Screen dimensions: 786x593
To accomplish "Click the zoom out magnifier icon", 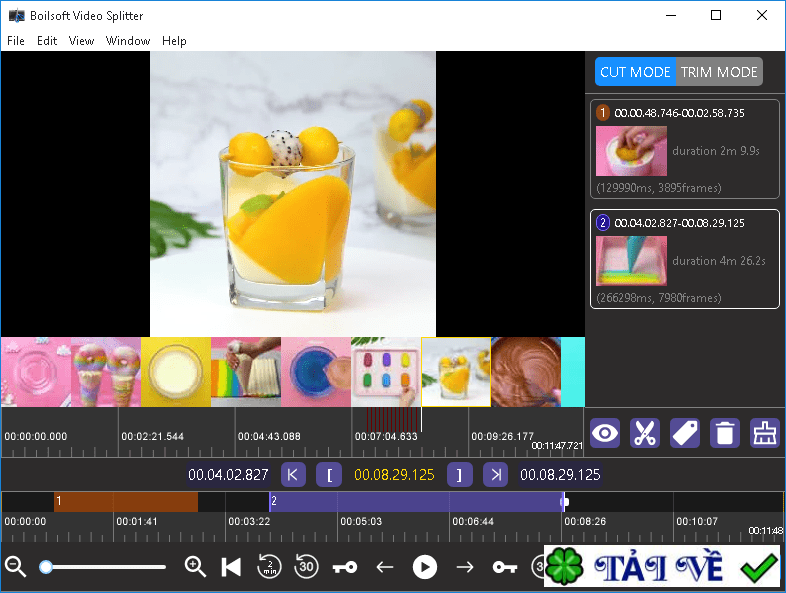I will click(x=15, y=567).
